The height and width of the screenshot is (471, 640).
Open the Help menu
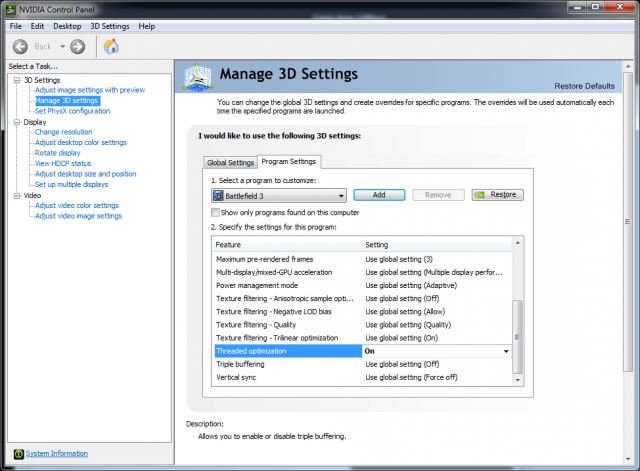point(147,26)
